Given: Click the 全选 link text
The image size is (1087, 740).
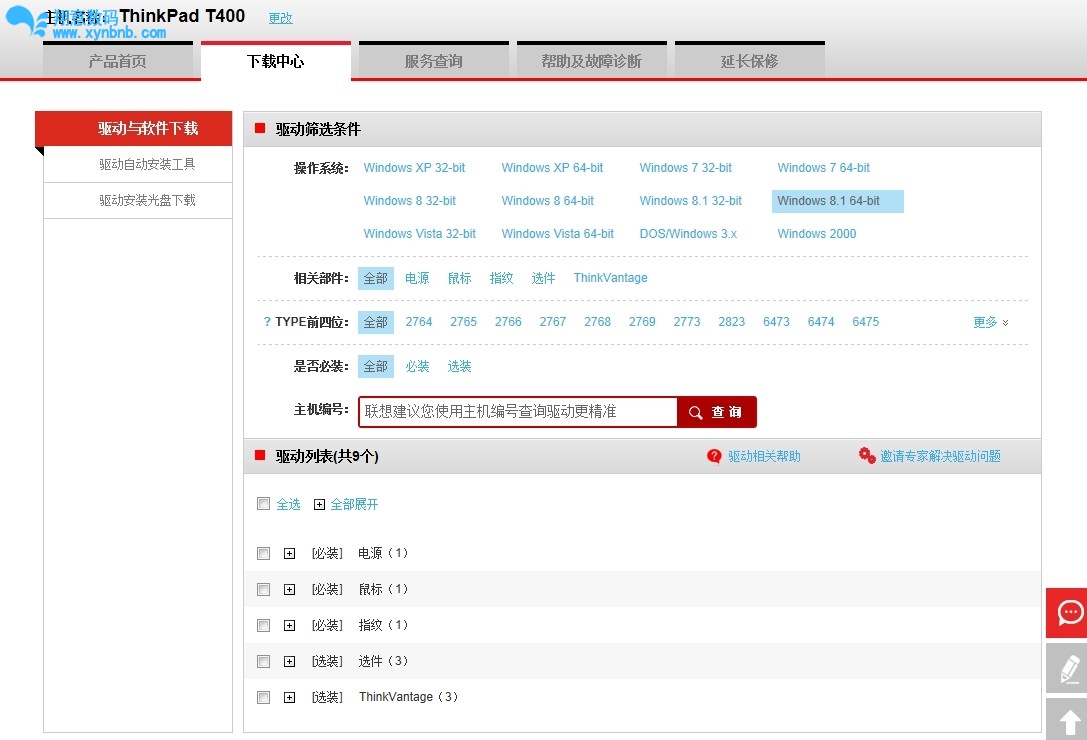Looking at the screenshot, I should (288, 504).
